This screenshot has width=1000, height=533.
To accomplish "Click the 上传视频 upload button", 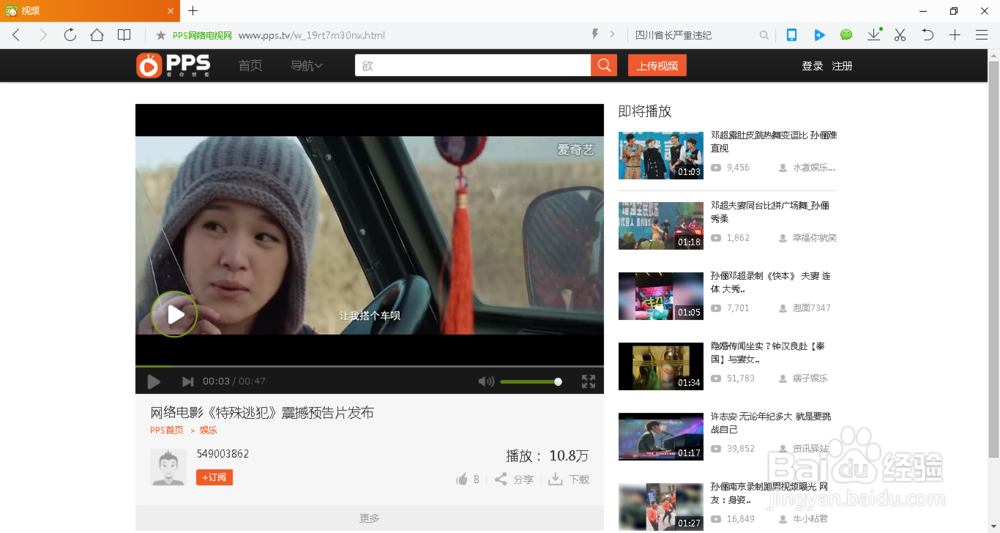I will point(657,65).
